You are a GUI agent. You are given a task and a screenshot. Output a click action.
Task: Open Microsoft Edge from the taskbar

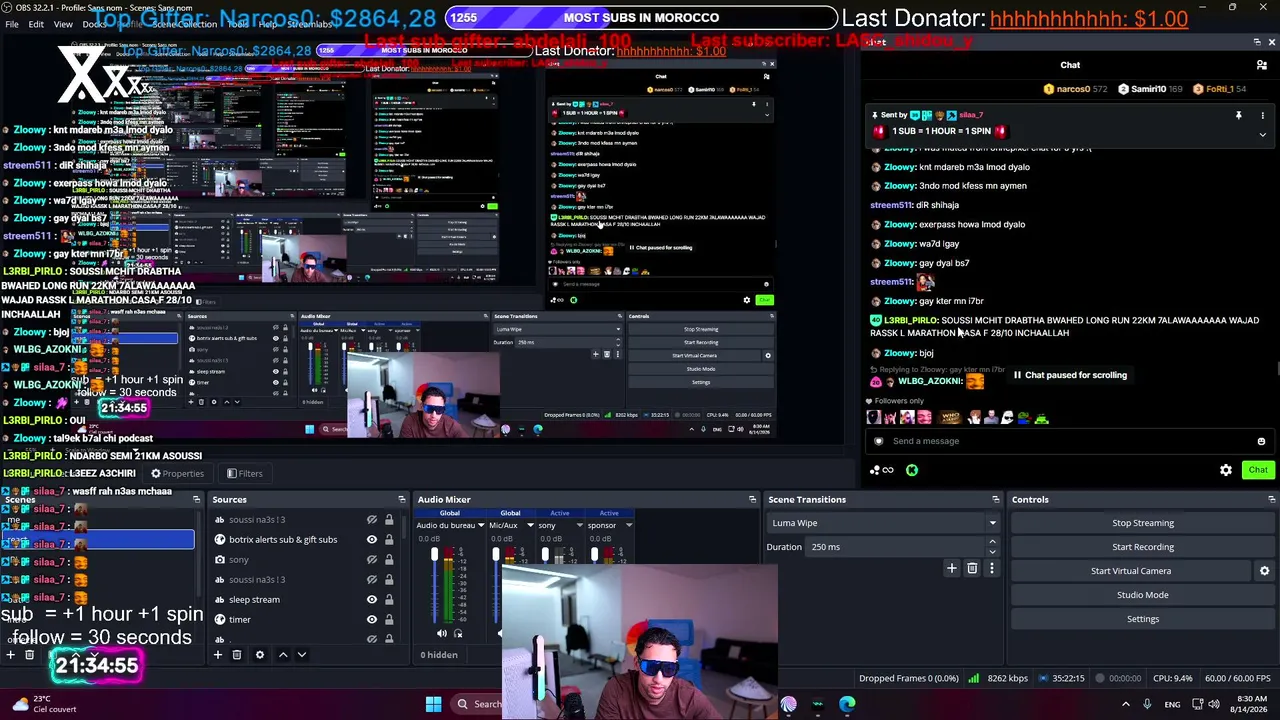click(x=847, y=704)
